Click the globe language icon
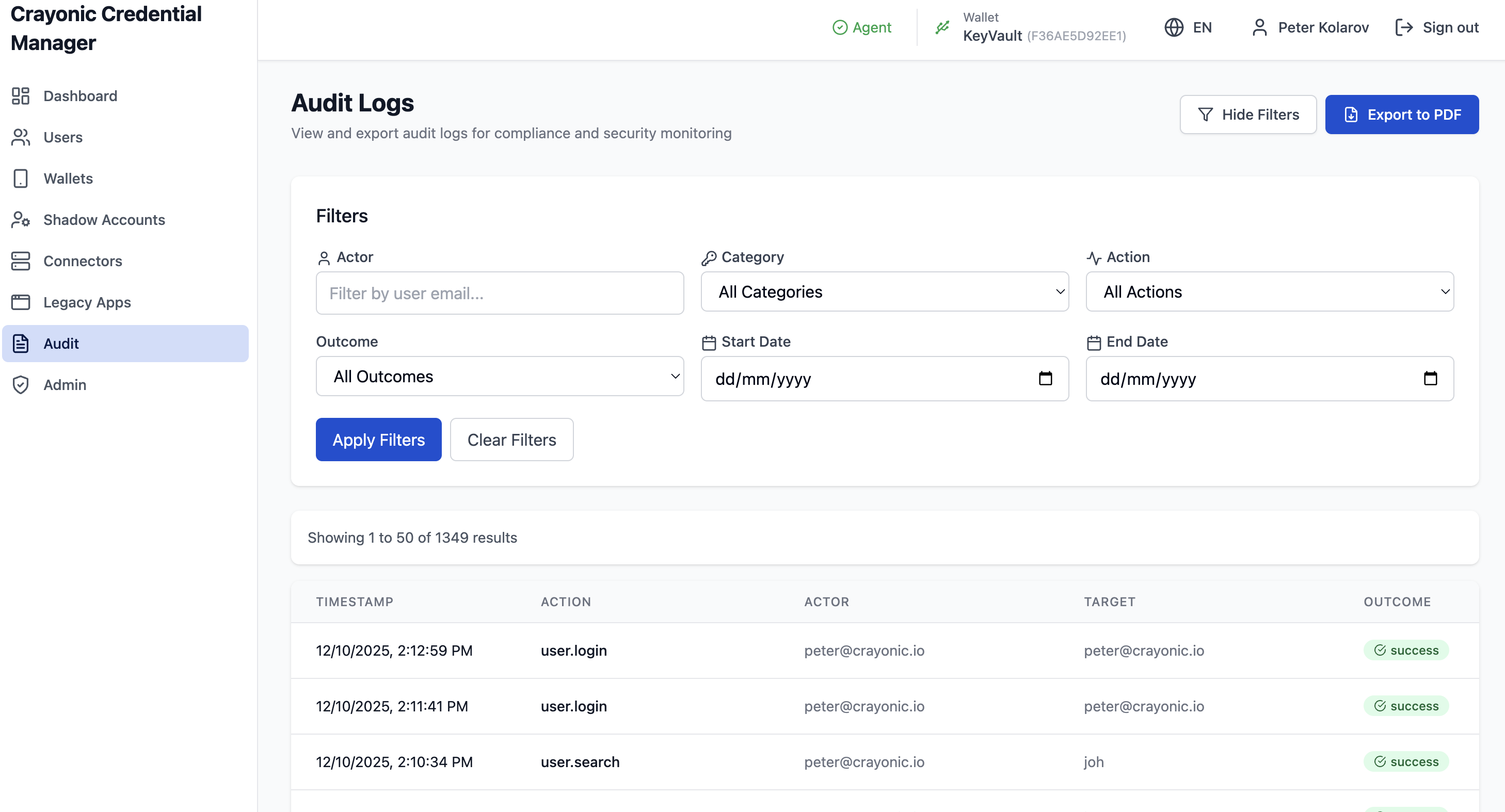1505x812 pixels. coord(1174,27)
